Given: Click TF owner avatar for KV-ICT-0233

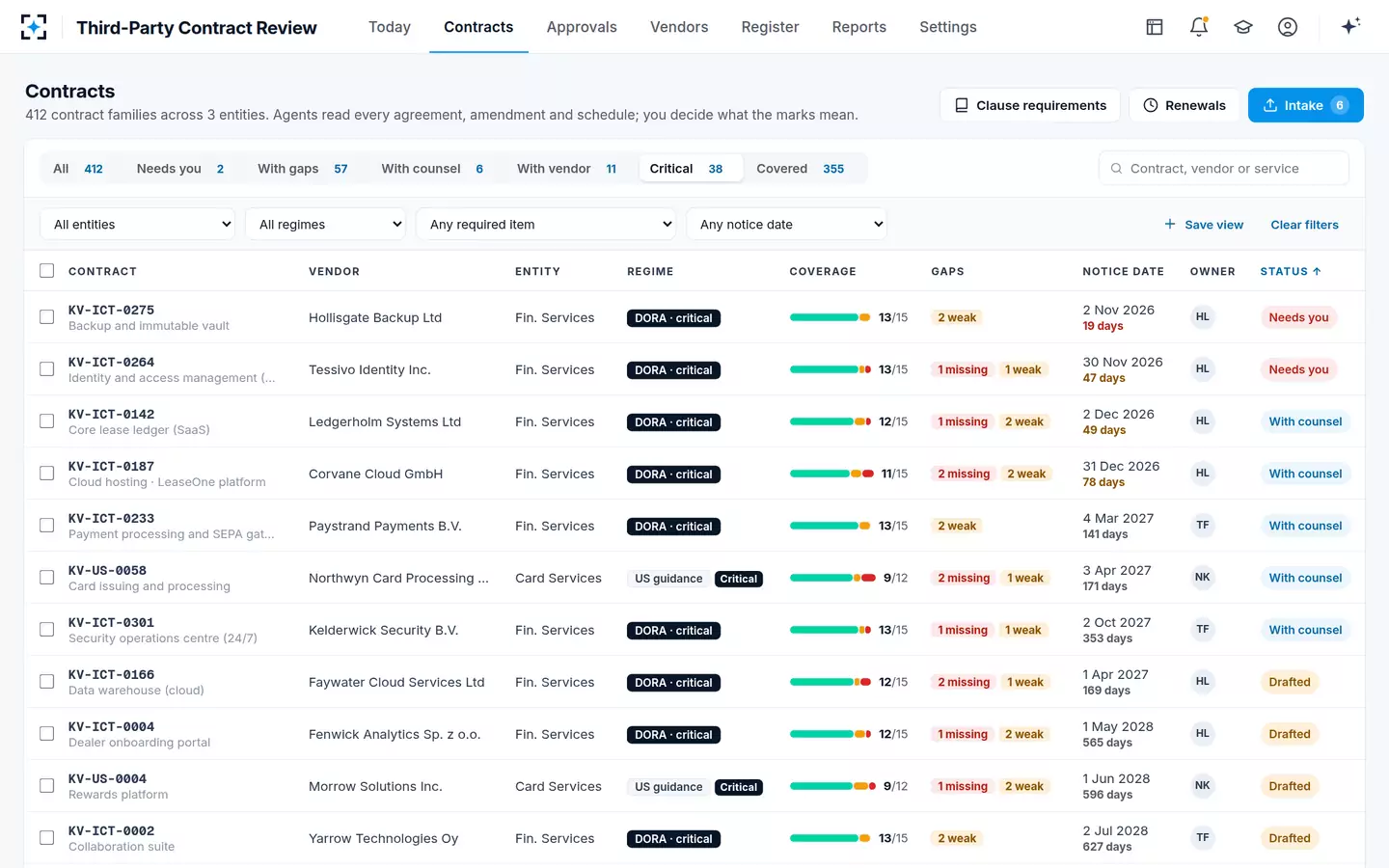Looking at the screenshot, I should (x=1202, y=525).
